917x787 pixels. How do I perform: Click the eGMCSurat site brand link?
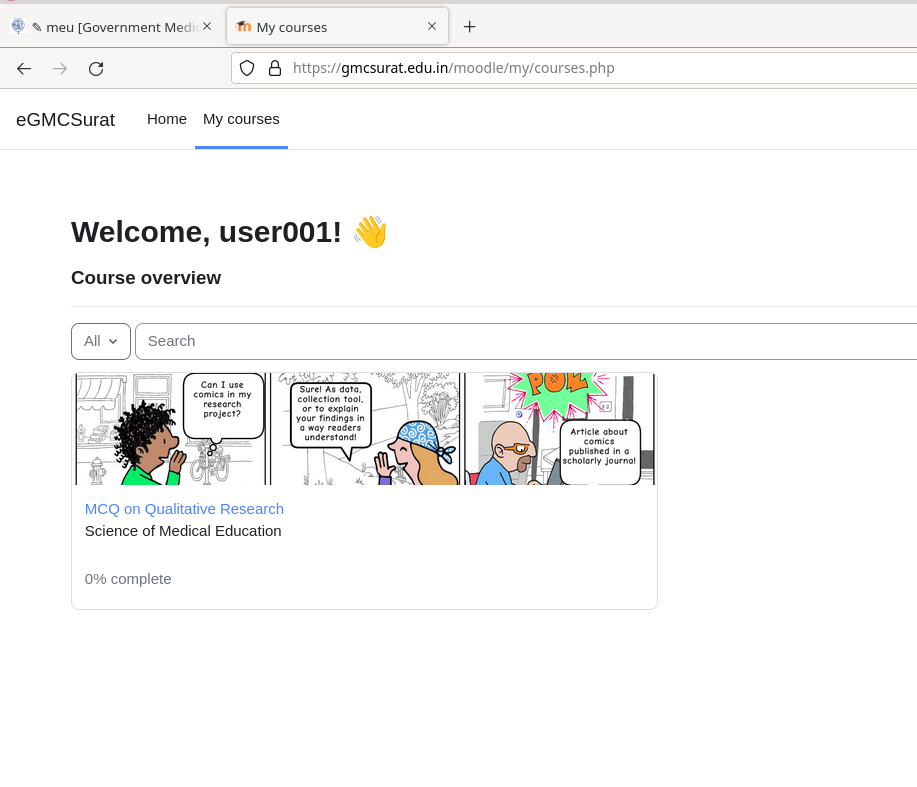click(65, 120)
